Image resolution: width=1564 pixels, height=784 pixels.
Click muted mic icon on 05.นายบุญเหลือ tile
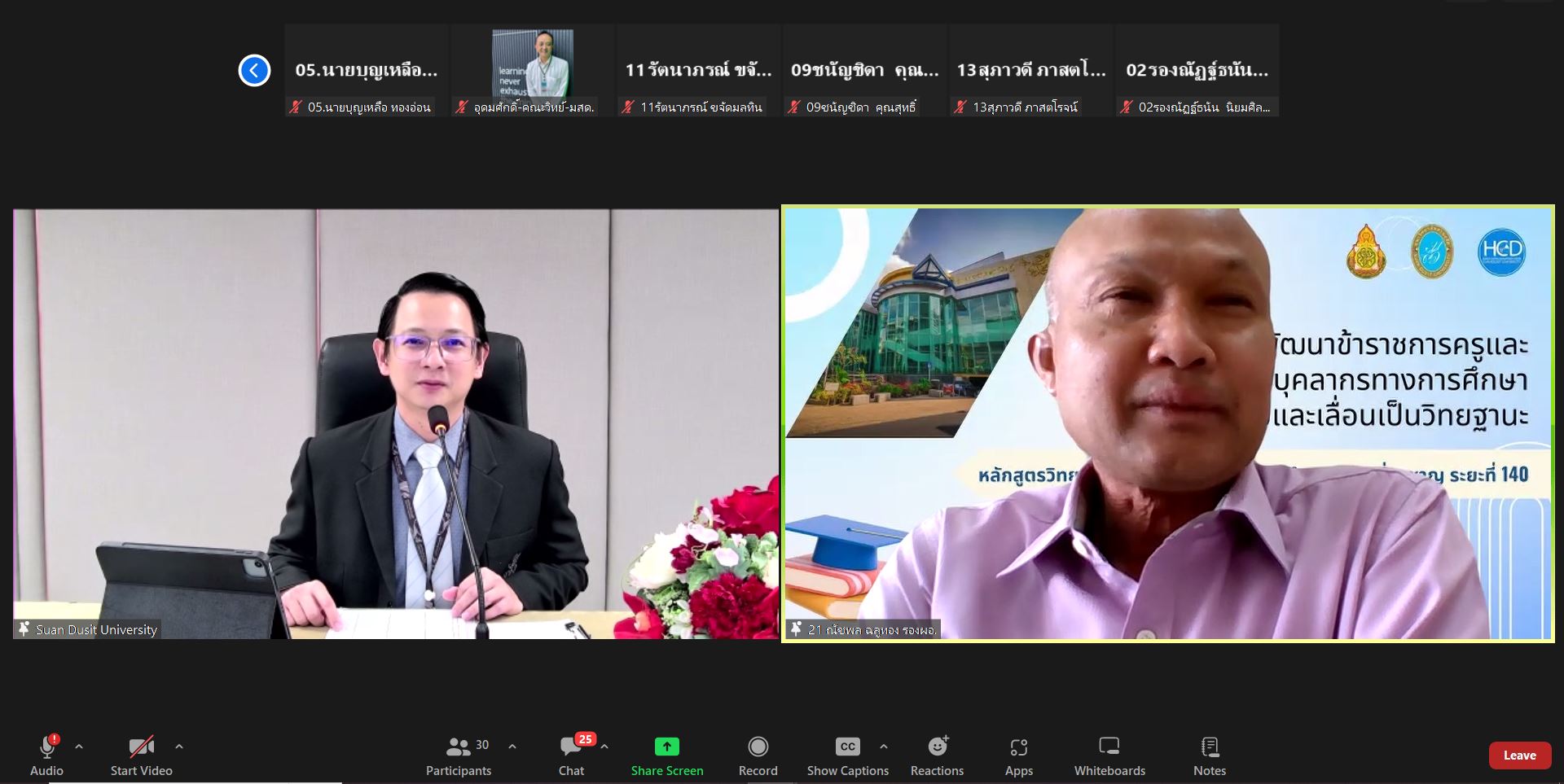pyautogui.click(x=296, y=107)
